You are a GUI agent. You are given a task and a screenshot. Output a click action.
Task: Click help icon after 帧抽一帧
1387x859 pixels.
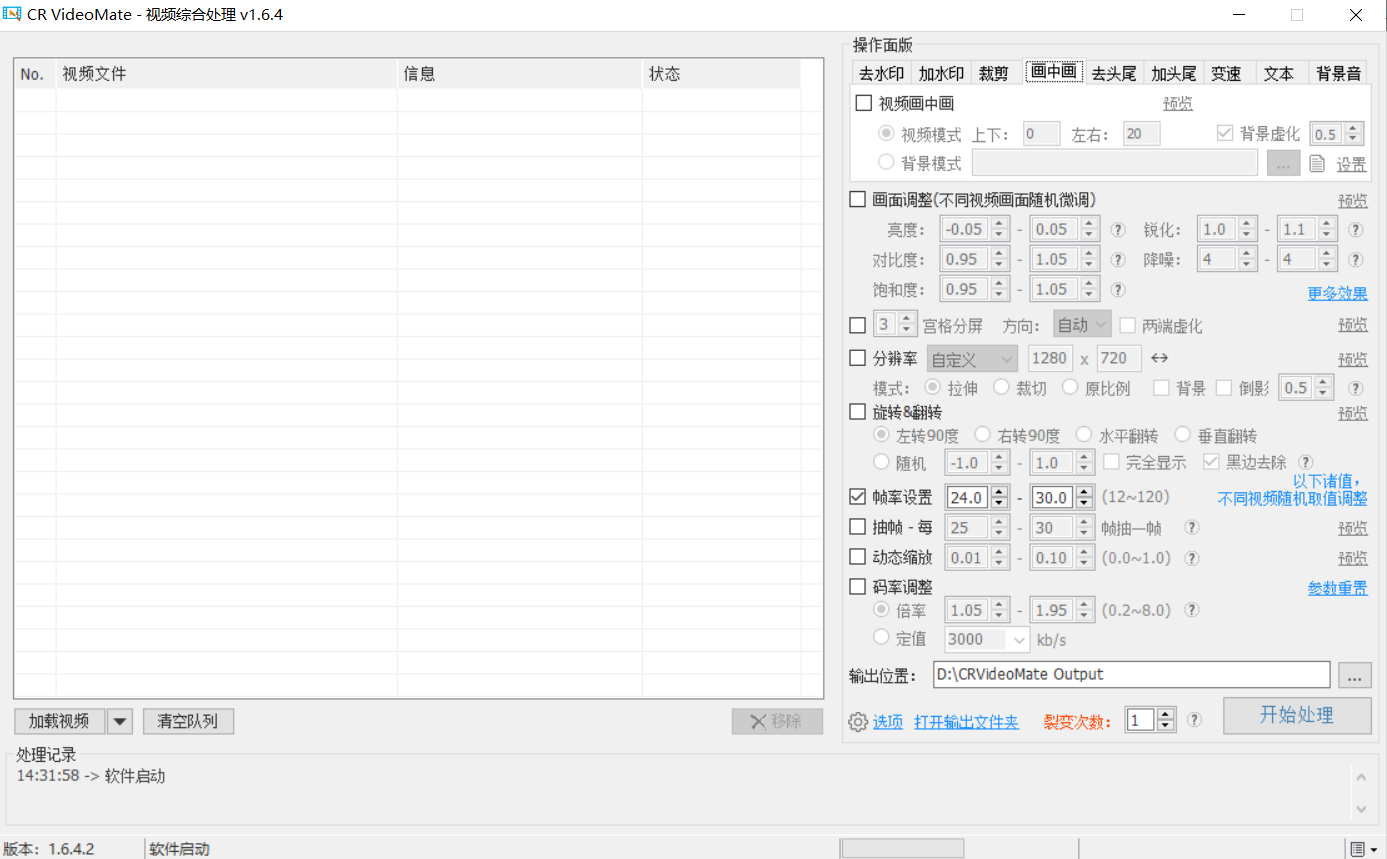pyautogui.click(x=1192, y=527)
